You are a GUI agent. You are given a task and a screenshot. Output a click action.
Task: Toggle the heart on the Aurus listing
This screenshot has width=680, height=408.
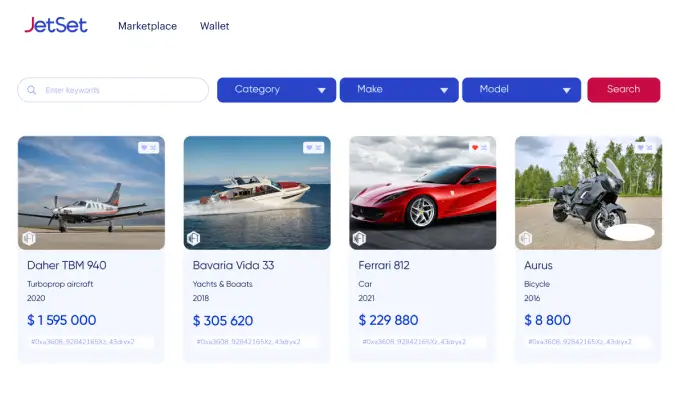click(641, 148)
